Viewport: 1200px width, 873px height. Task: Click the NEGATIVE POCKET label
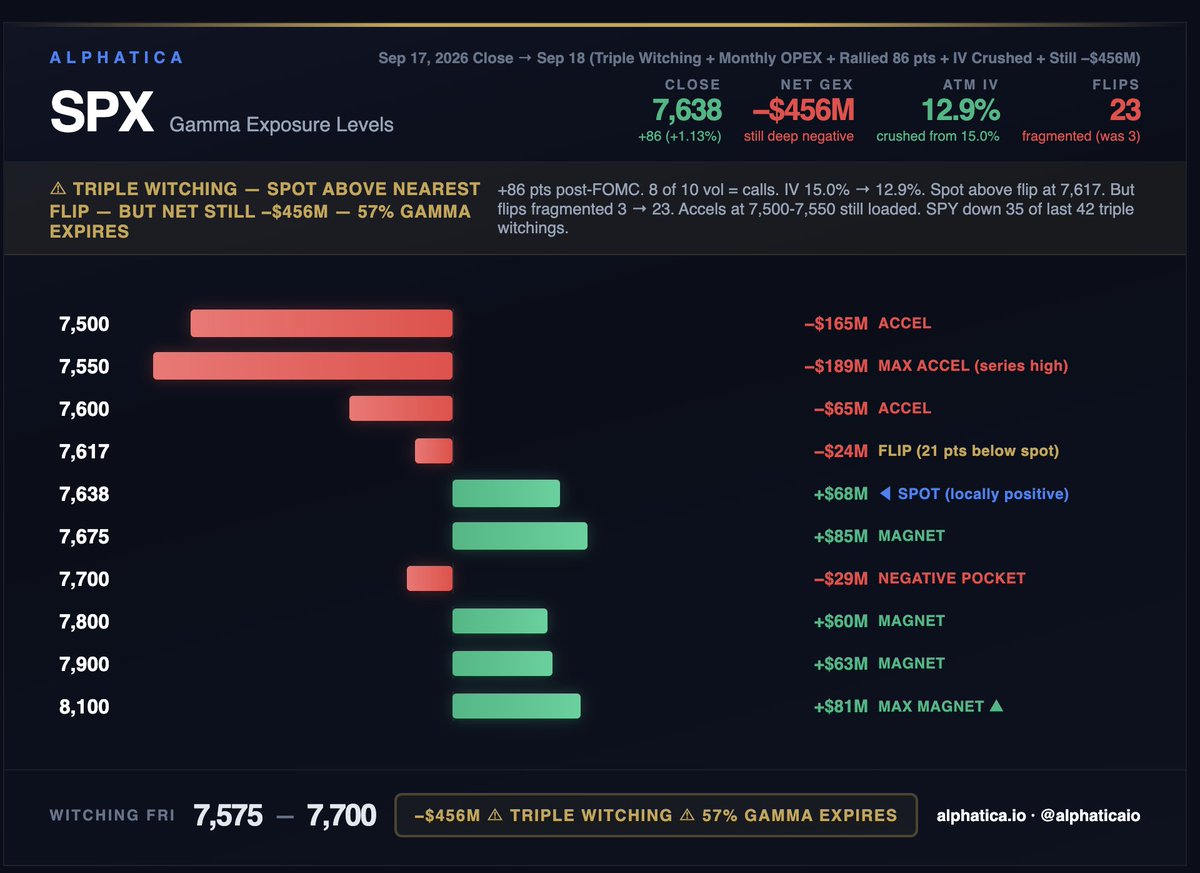(952, 578)
